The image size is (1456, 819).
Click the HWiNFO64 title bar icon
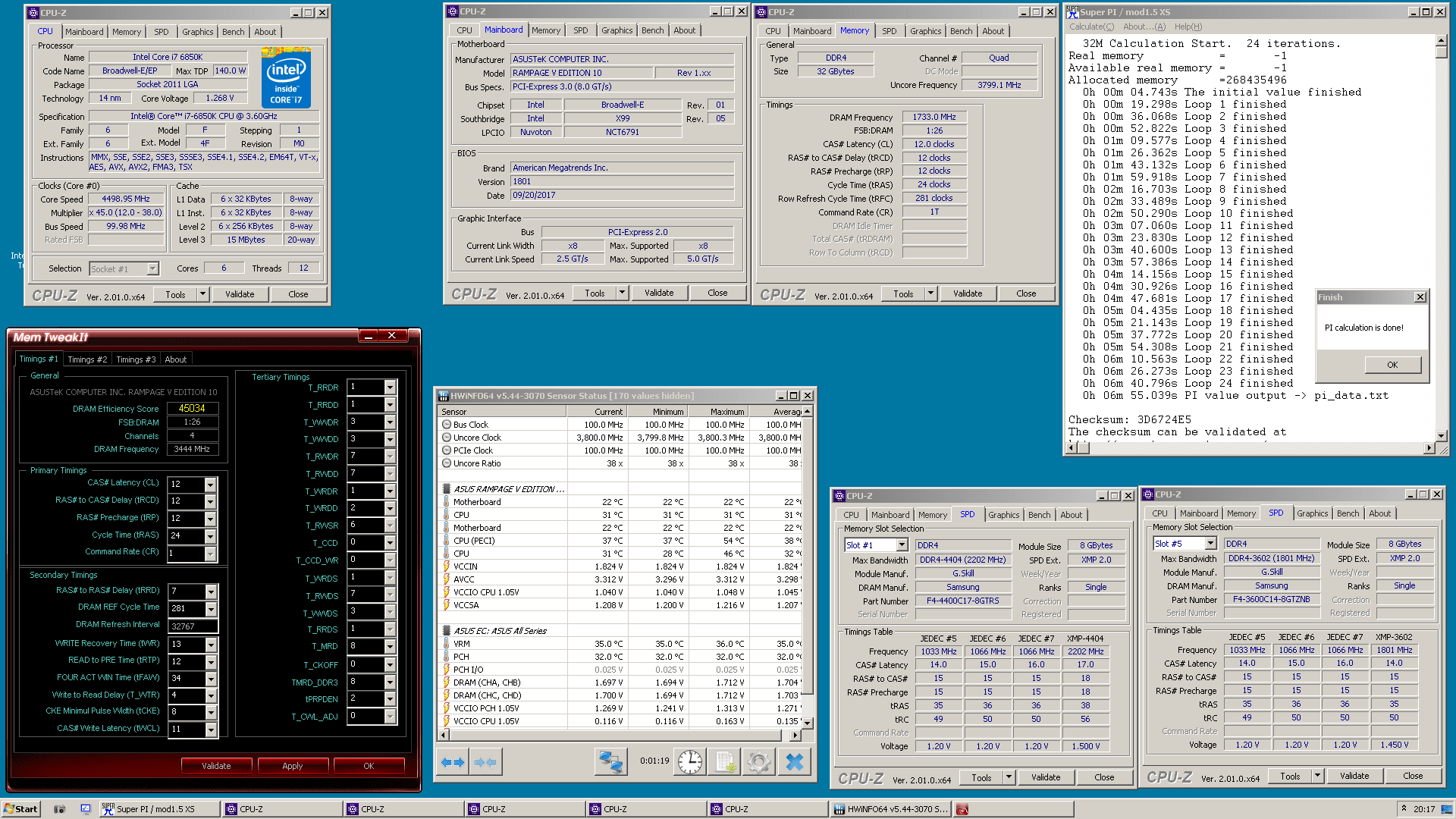(x=444, y=395)
